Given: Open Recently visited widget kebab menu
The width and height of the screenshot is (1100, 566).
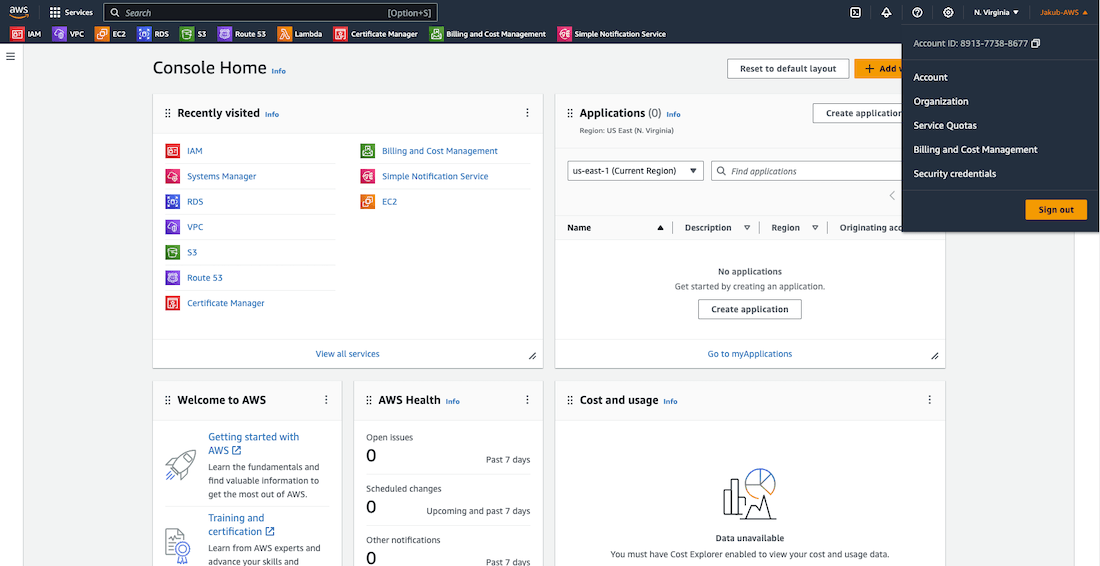Looking at the screenshot, I should (528, 113).
